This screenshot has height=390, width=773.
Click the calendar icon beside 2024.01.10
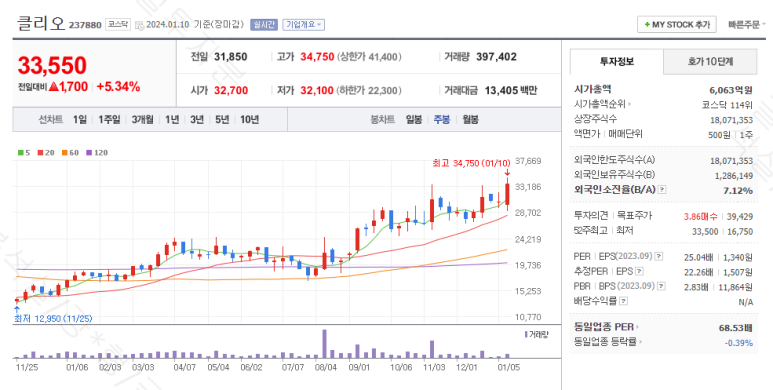coord(139,25)
